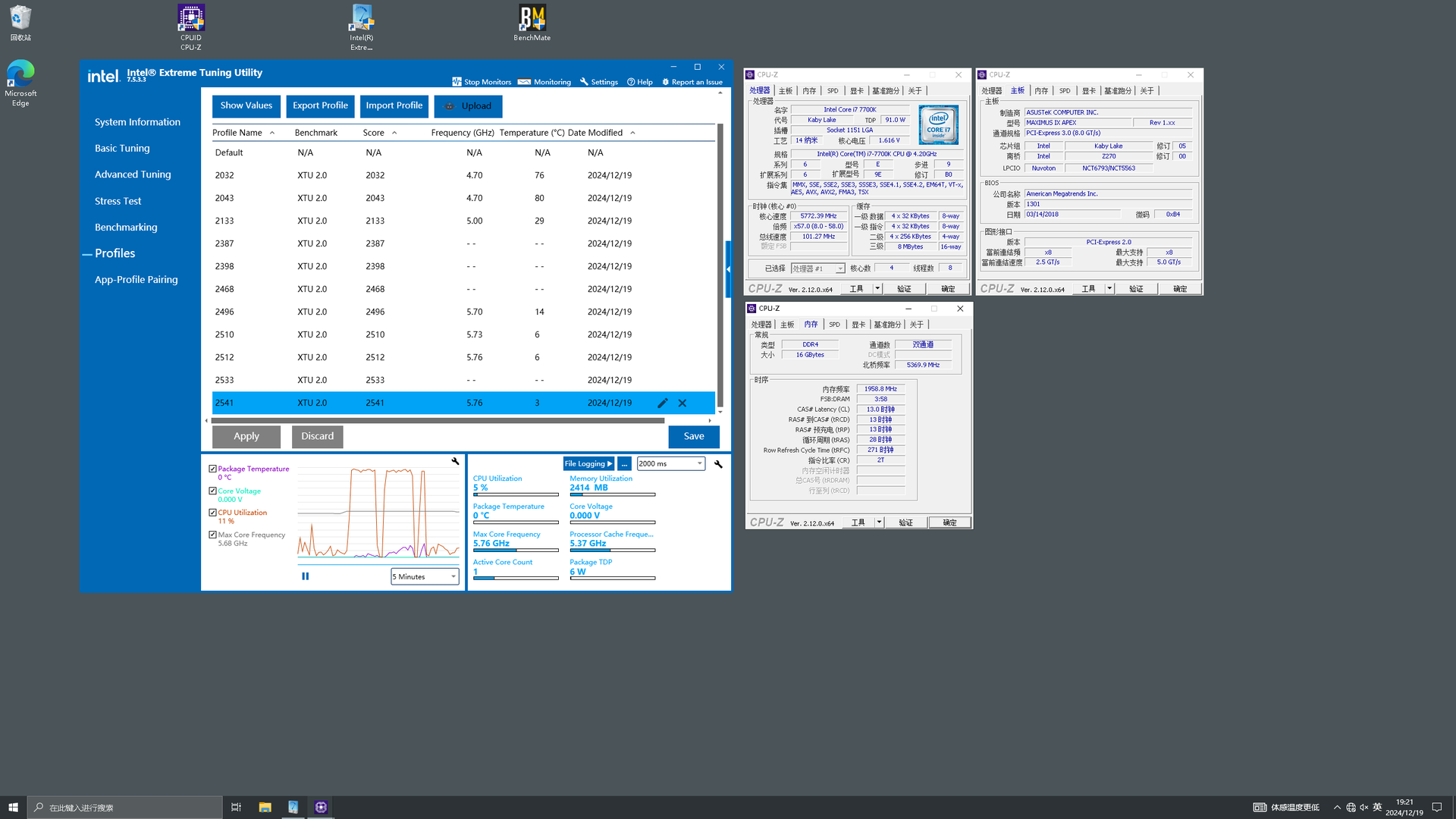Screen dimensions: 1456x819
Task: Switch to CPU-Z taskbar button
Action: [x=321, y=807]
